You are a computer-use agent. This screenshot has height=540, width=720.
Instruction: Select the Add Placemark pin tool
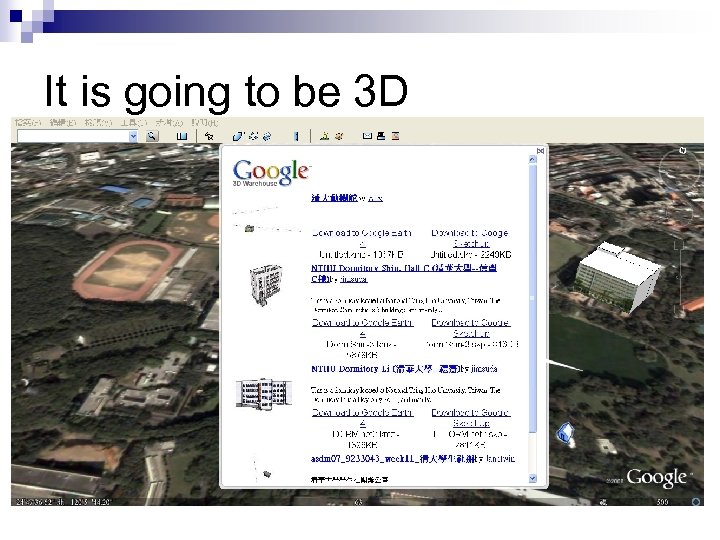tap(209, 136)
